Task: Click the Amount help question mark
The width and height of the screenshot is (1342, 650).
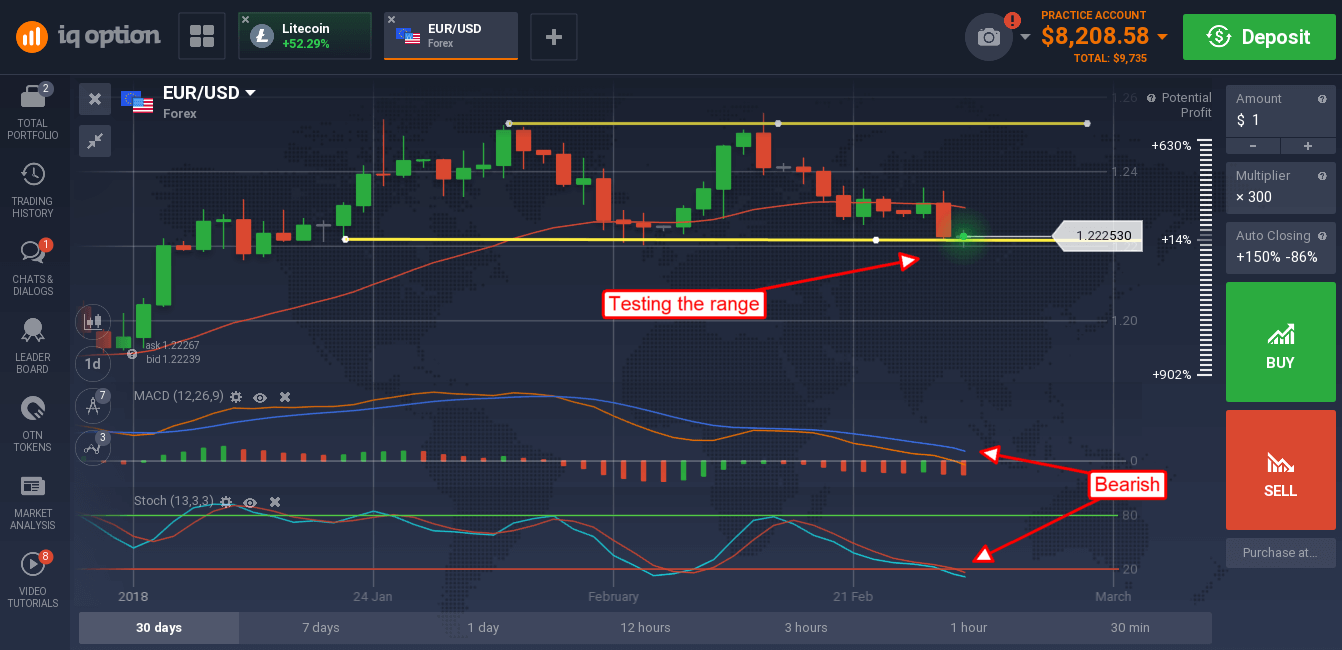Action: (x=1322, y=99)
